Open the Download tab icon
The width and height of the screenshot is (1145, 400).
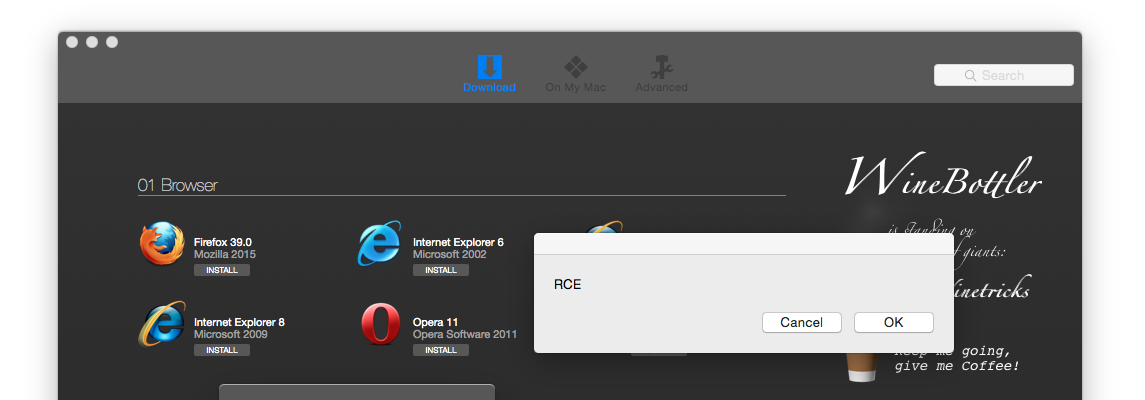pyautogui.click(x=489, y=66)
